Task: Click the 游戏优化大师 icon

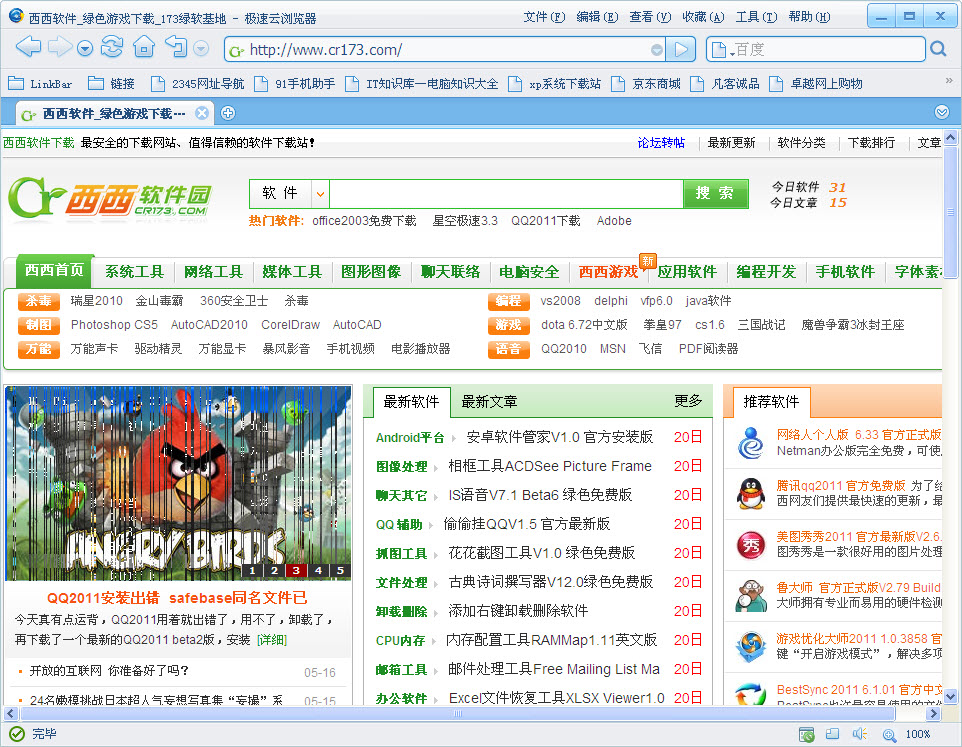Action: [x=752, y=646]
